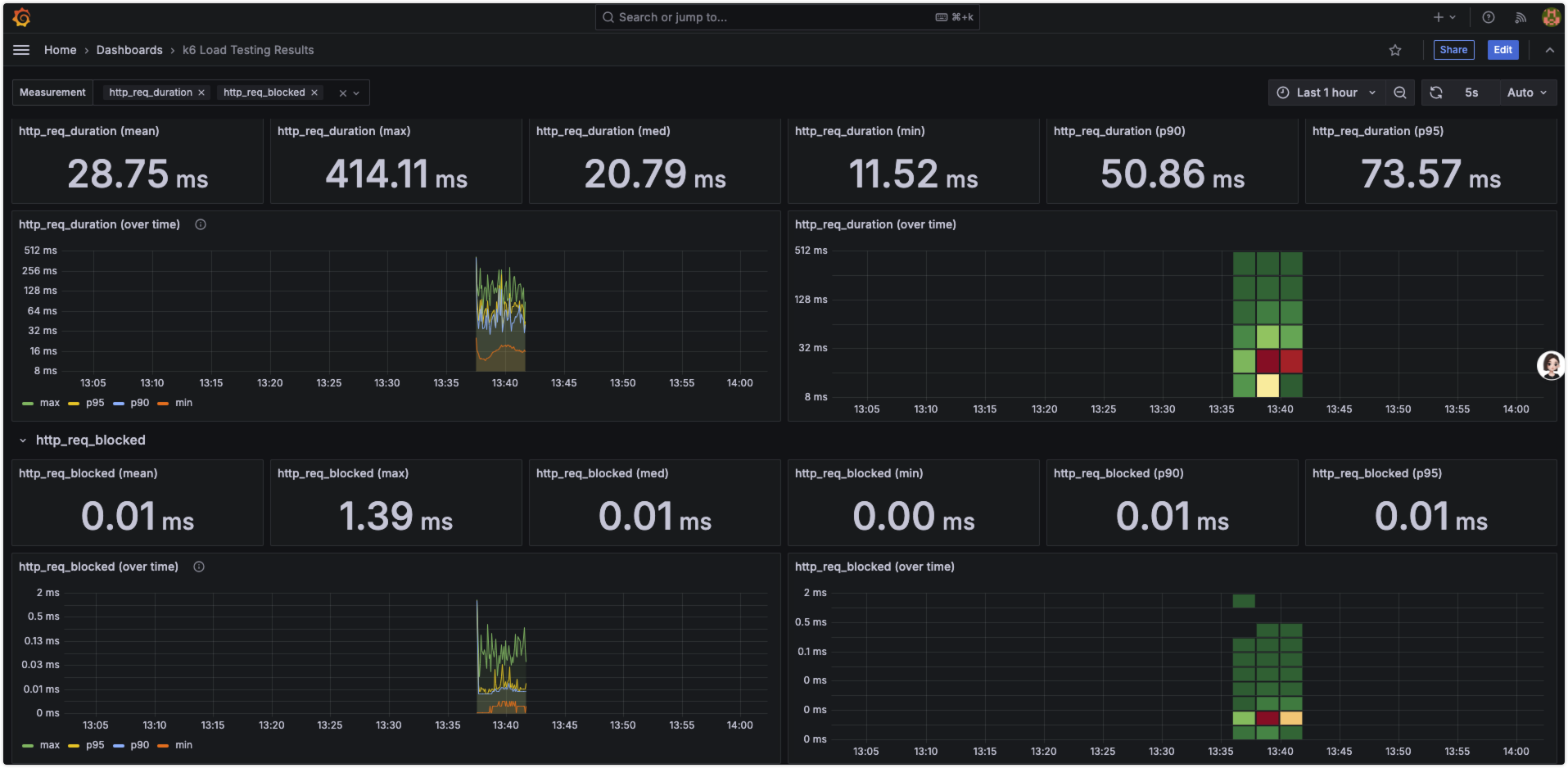Click the 20.79 ms median value
The image size is (1568, 768).
tap(655, 174)
